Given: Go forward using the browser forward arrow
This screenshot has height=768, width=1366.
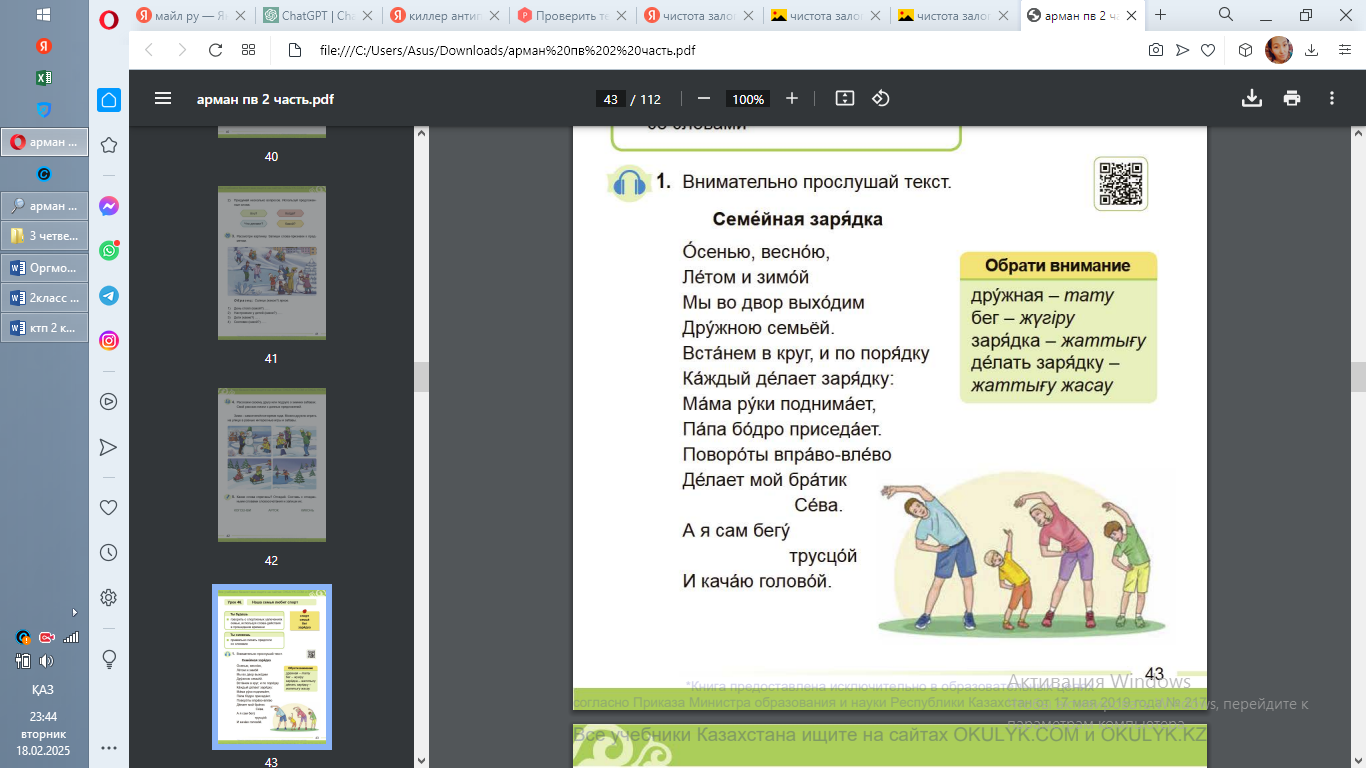Looking at the screenshot, I should click(x=182, y=50).
